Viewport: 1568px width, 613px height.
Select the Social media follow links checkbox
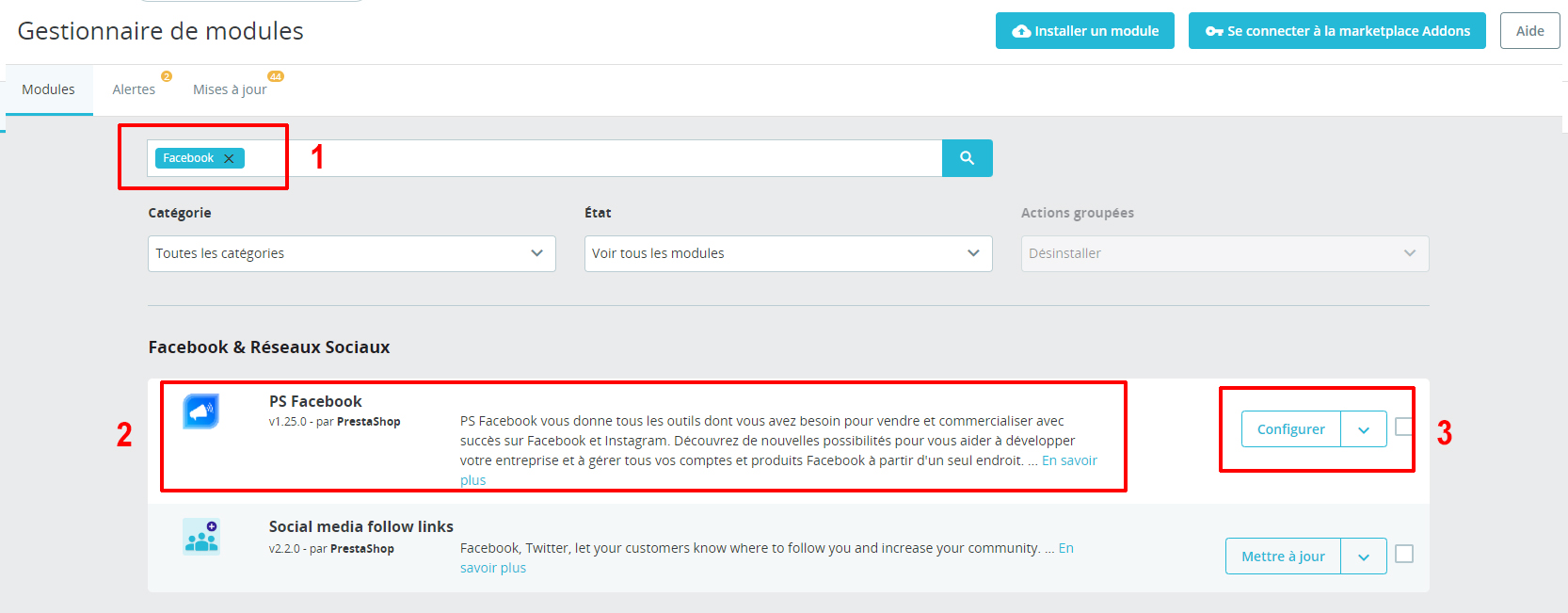pos(1404,554)
